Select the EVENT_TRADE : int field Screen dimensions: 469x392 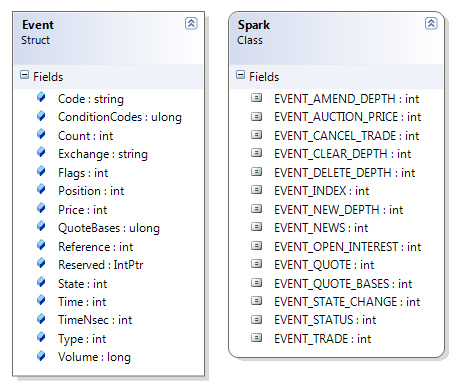point(323,339)
